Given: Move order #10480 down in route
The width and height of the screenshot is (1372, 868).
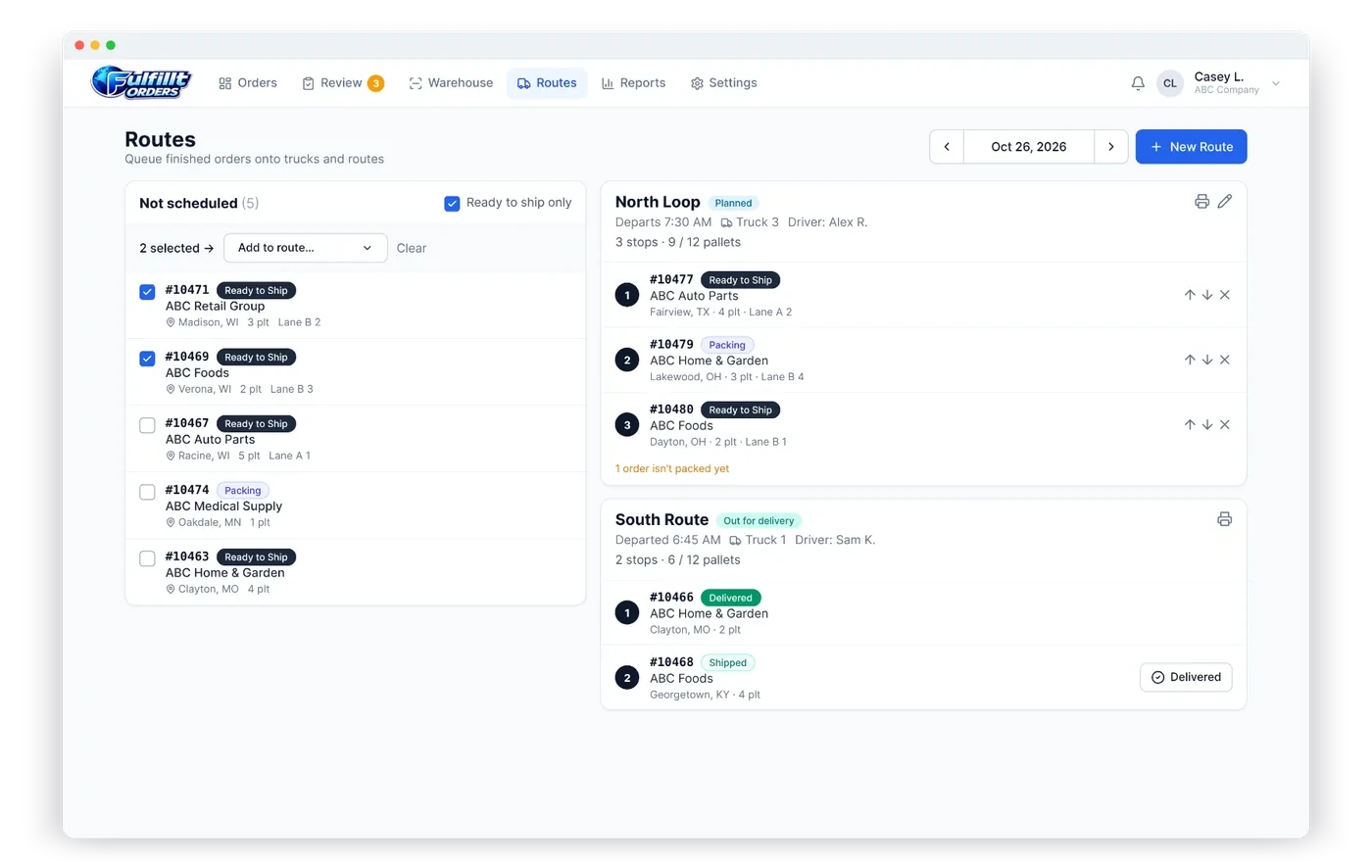Looking at the screenshot, I should point(1207,424).
